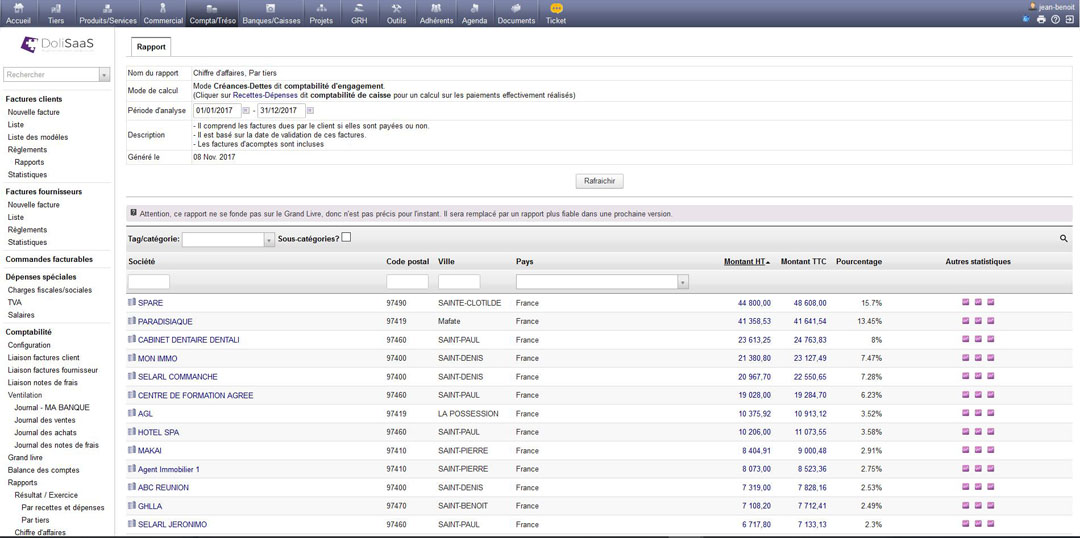
Task: Click the first statistics icon in the PARADISIAQUE row
Action: (966, 321)
